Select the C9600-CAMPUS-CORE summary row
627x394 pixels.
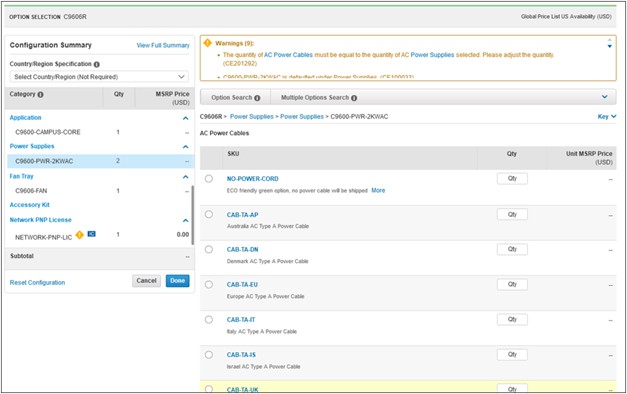101,132
